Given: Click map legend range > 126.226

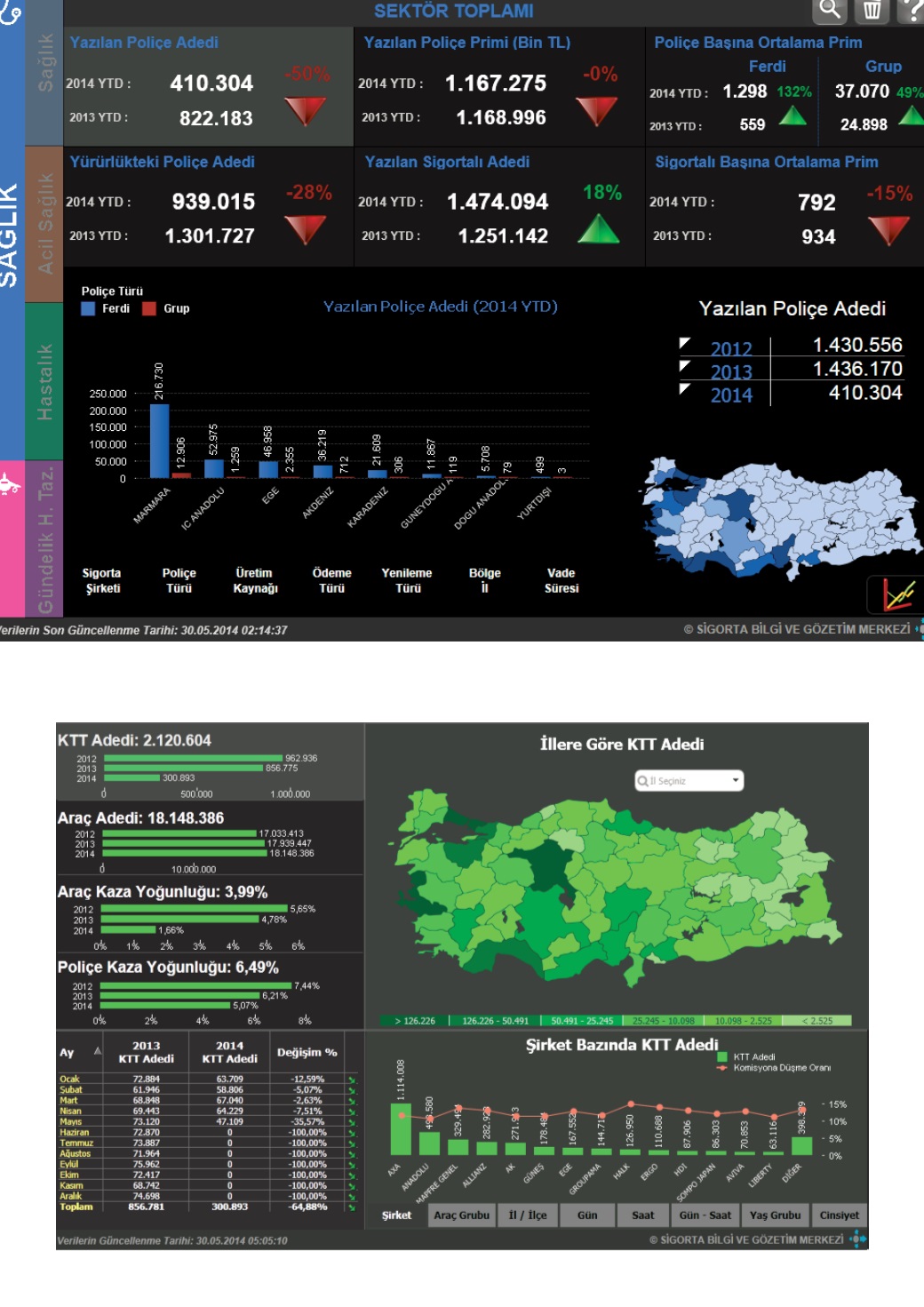Looking at the screenshot, I should pyautogui.click(x=414, y=1021).
